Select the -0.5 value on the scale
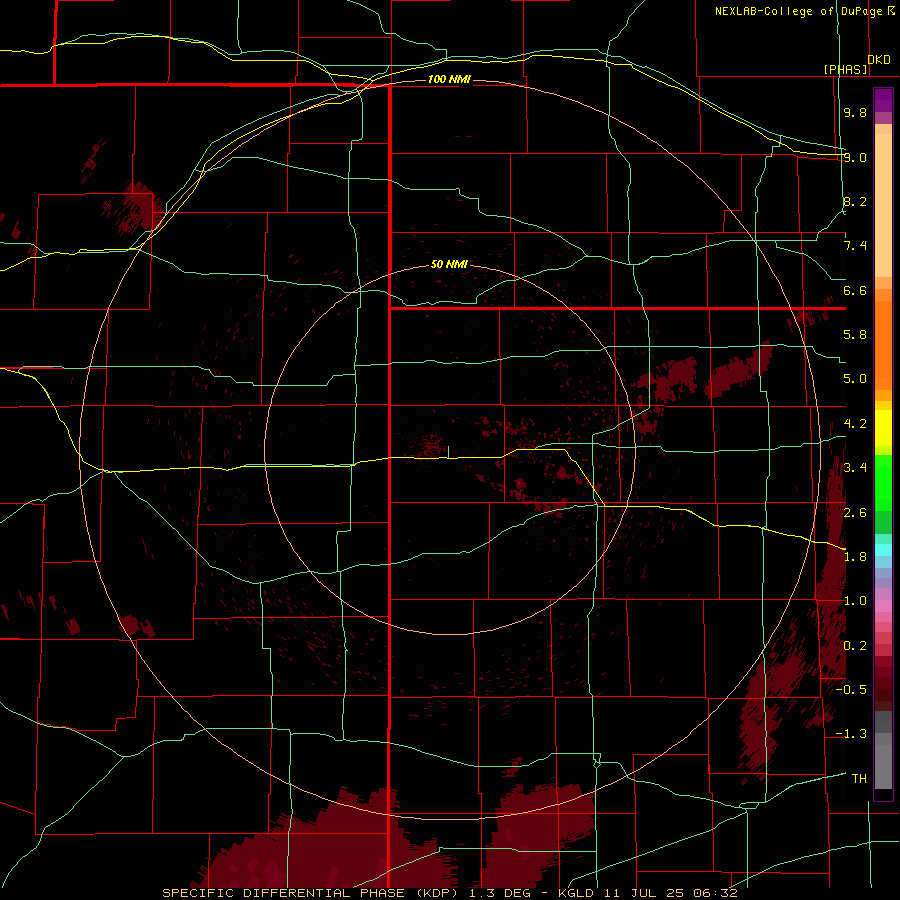 pyautogui.click(x=851, y=690)
